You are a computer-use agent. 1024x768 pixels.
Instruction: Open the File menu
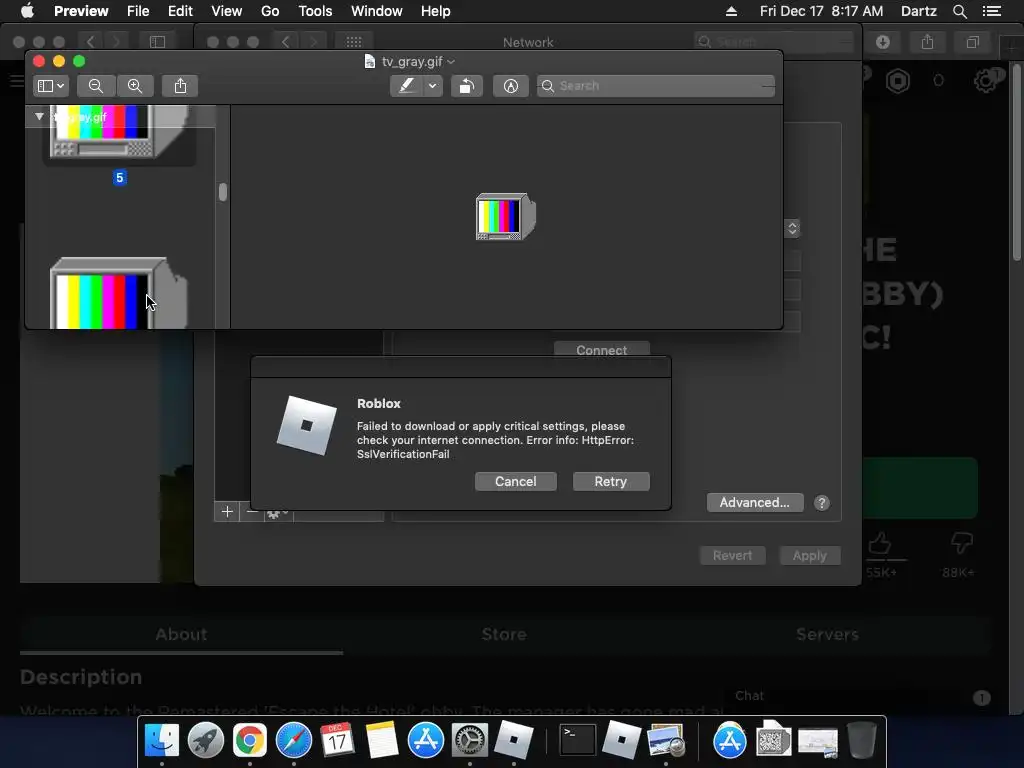[138, 11]
